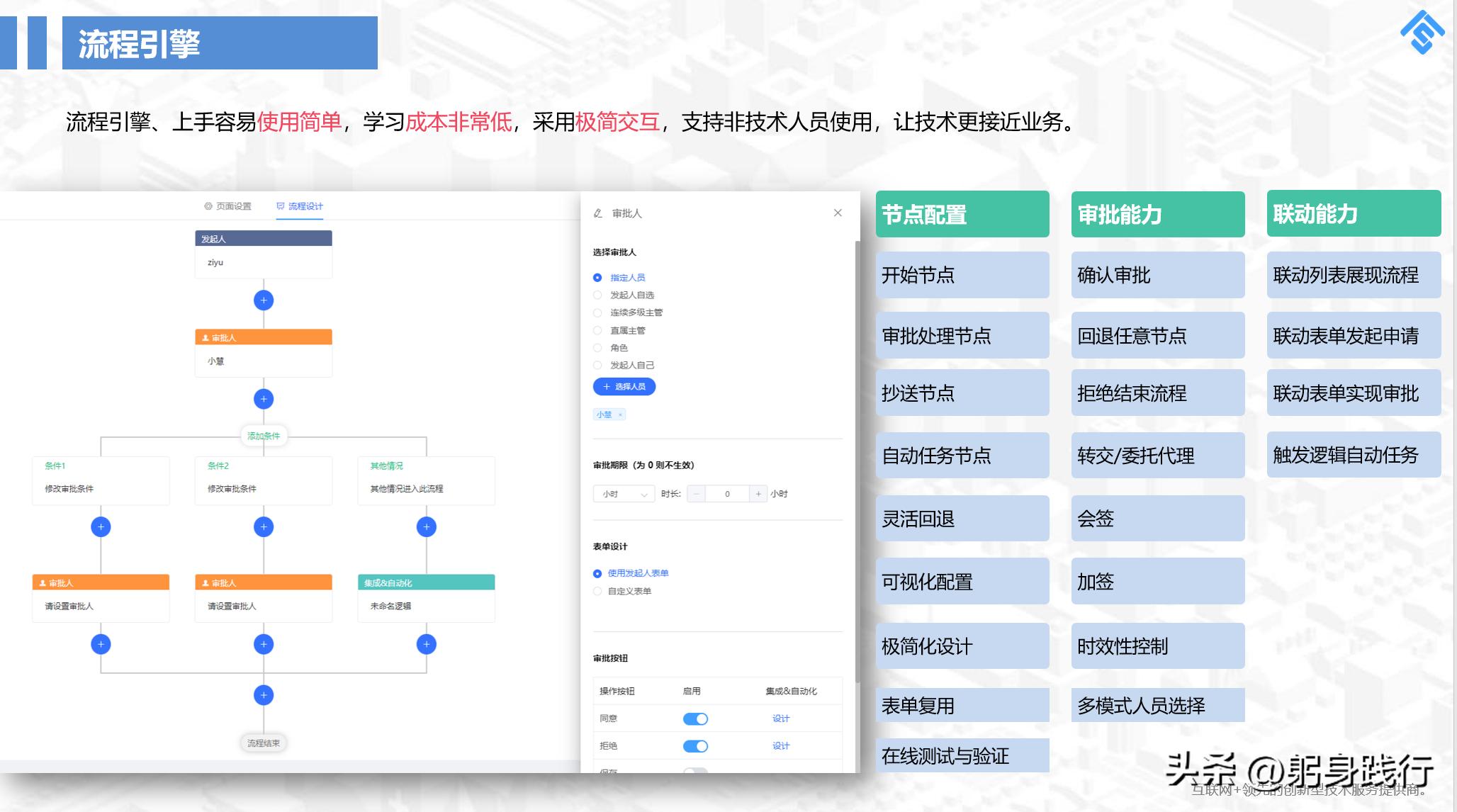Enable the 拒绝 approval button toggle
Image resolution: width=1457 pixels, height=812 pixels.
click(x=696, y=746)
